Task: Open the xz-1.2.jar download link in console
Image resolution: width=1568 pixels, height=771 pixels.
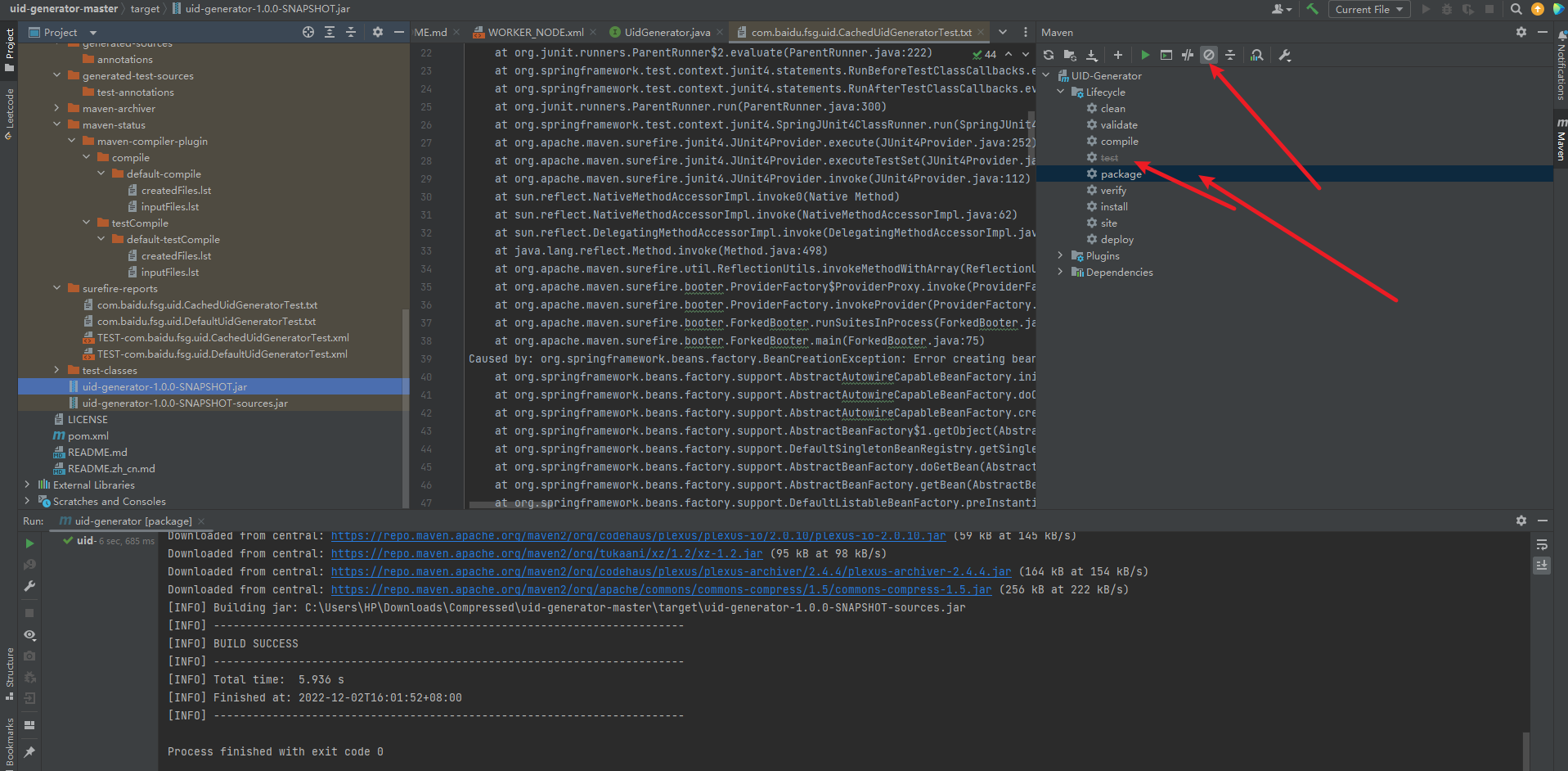Action: [x=546, y=554]
